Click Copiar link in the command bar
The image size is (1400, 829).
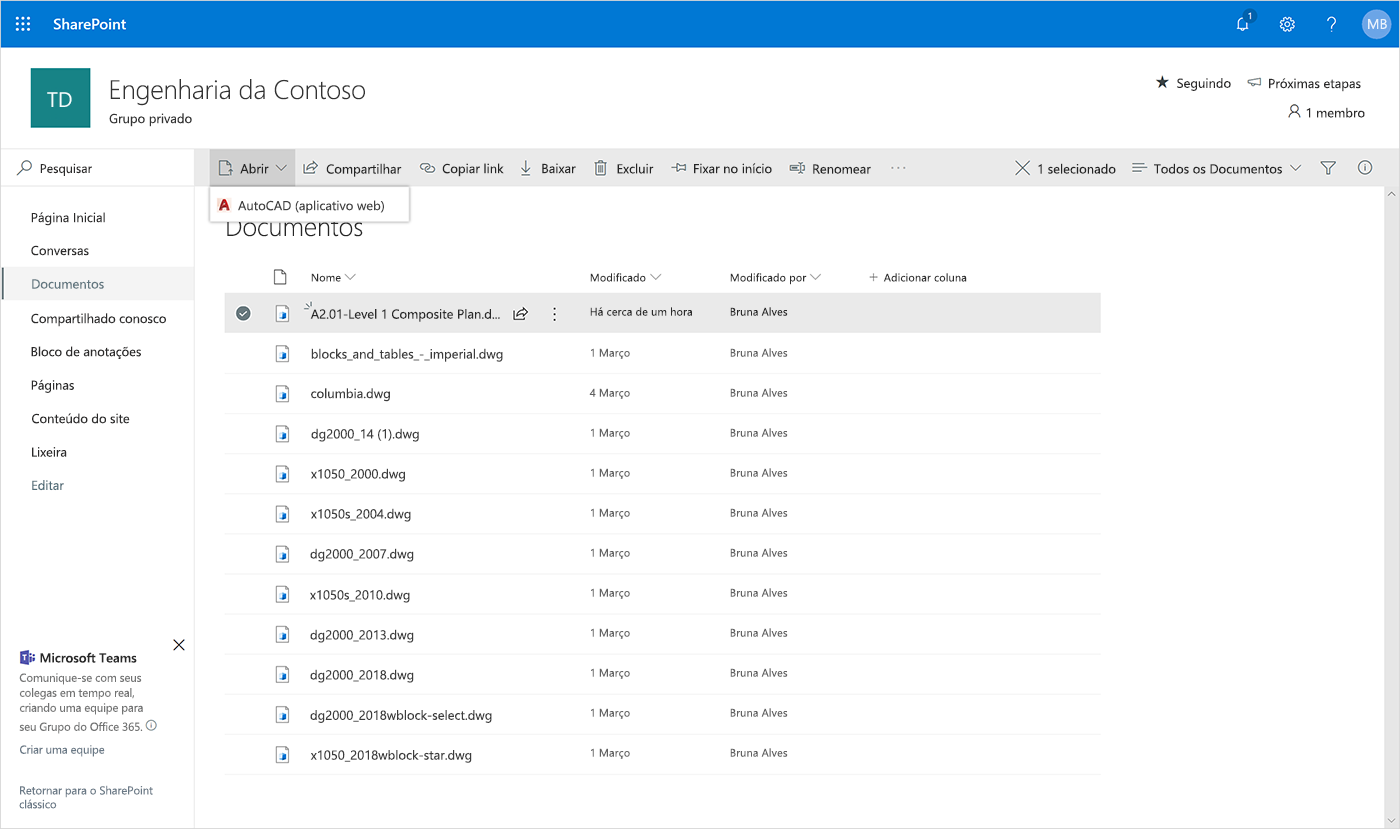pyautogui.click(x=461, y=168)
